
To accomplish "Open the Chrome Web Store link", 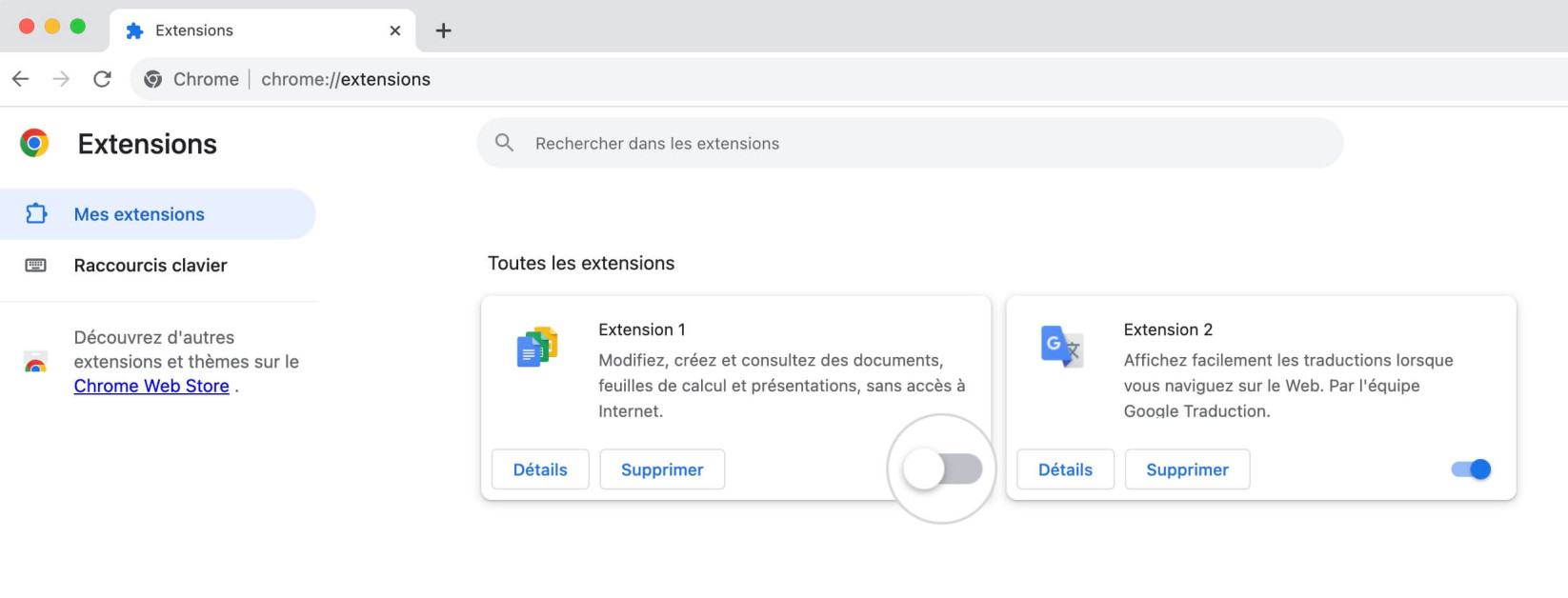I will [151, 386].
